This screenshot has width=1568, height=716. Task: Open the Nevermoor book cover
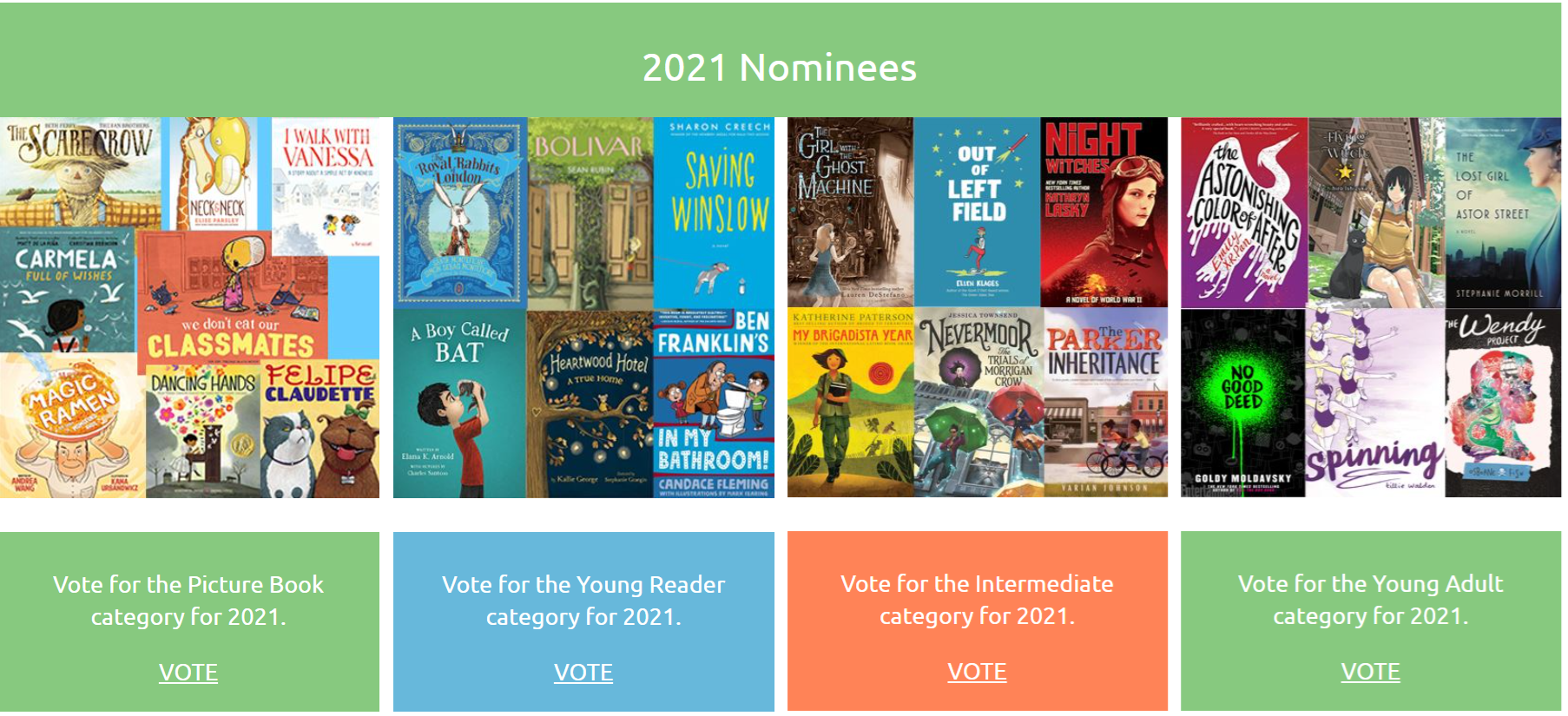click(978, 402)
